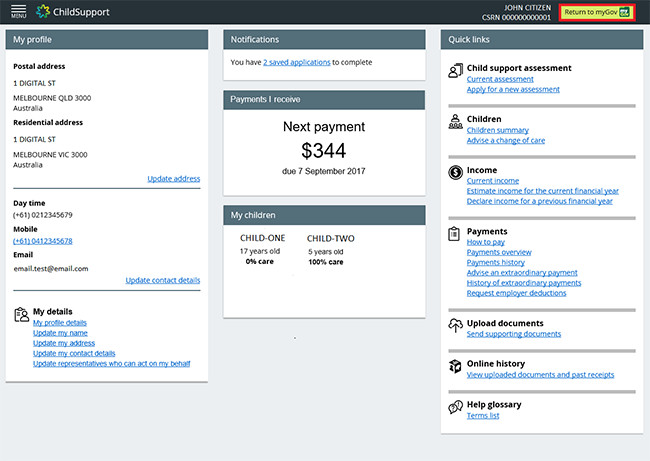Click the ChildSupport logo icon
The image size is (650, 461).
point(42,12)
